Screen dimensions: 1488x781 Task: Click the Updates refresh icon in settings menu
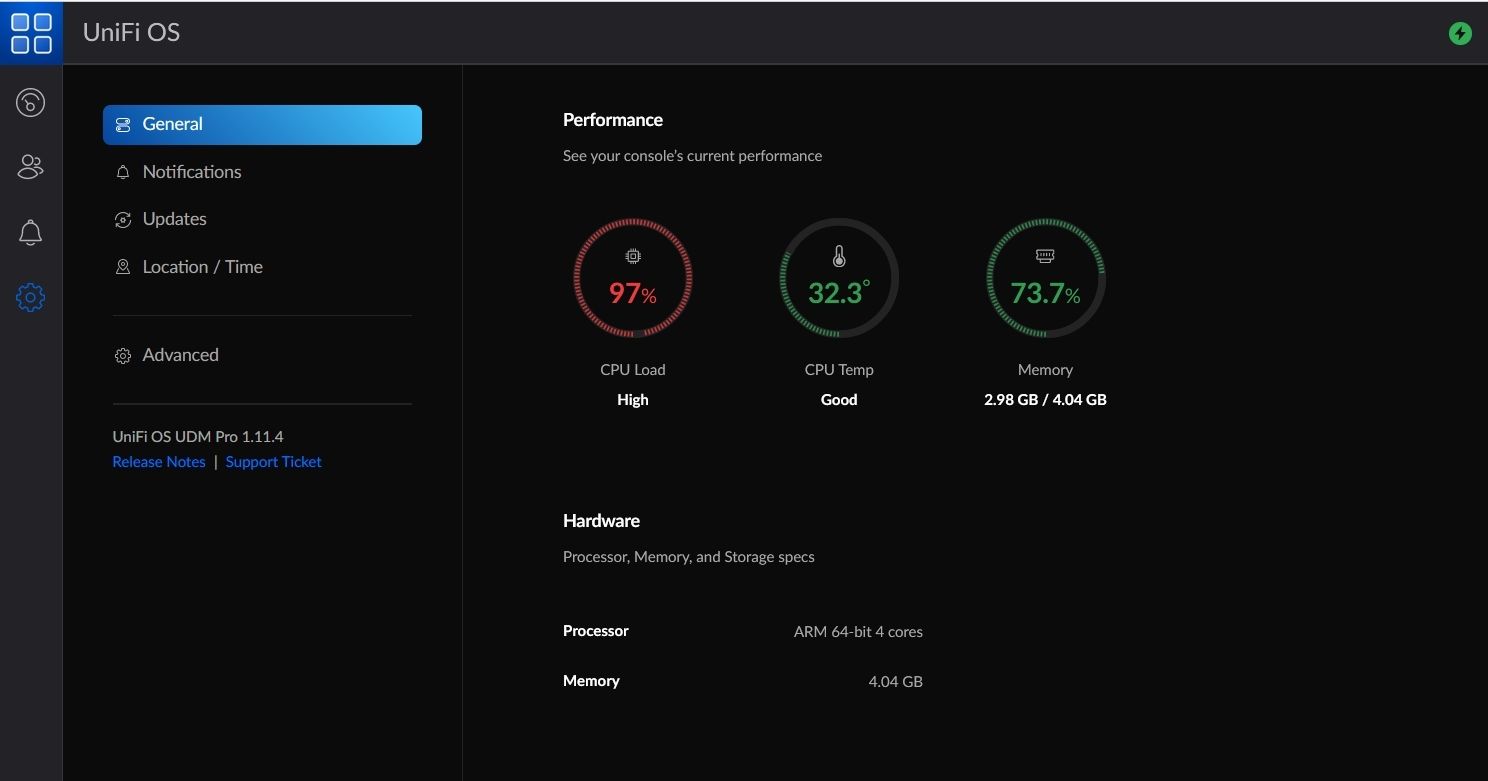point(123,220)
